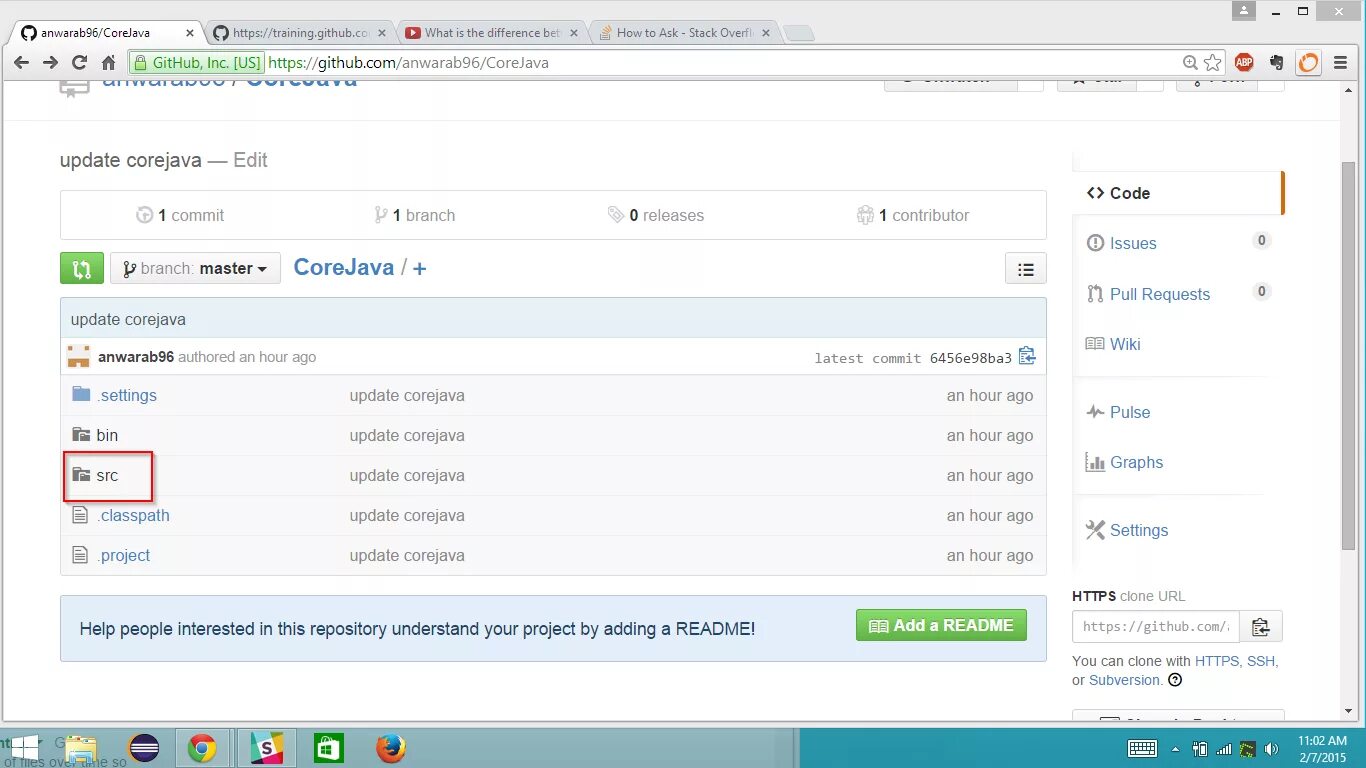Open the anwarab96 author link
This screenshot has width=1366, height=768.
pyautogui.click(x=136, y=357)
